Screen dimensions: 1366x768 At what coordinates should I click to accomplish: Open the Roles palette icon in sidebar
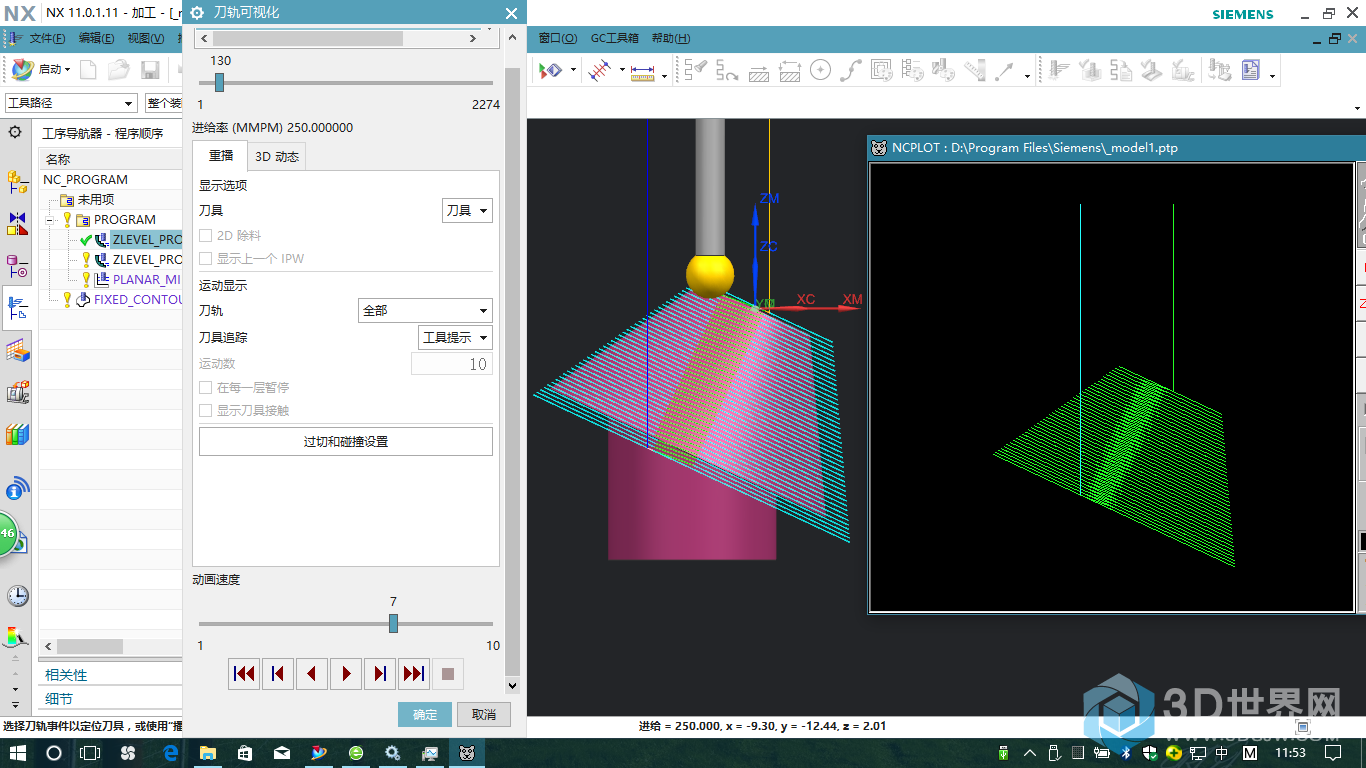(17, 638)
